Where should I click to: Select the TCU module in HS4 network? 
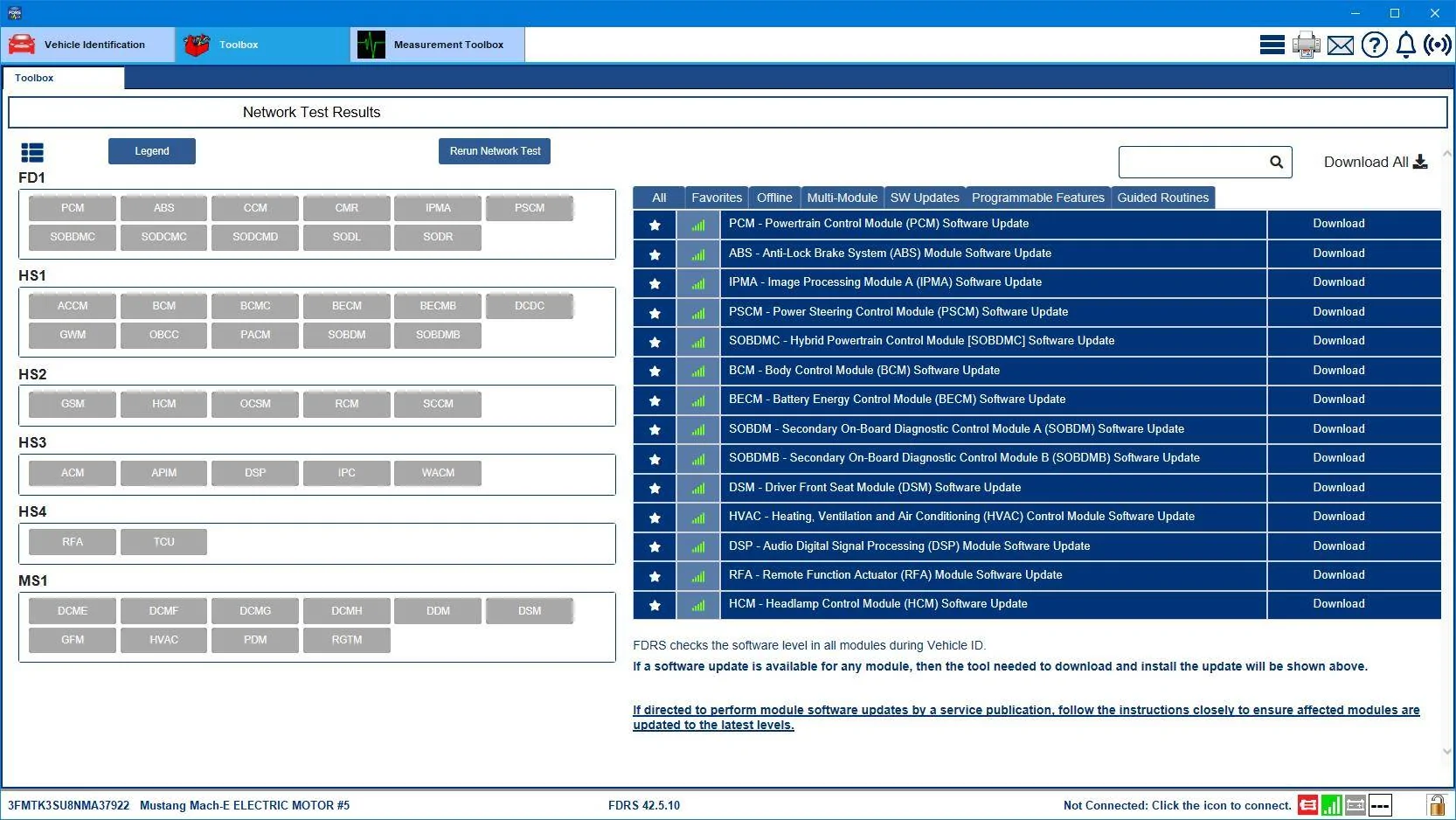click(164, 542)
